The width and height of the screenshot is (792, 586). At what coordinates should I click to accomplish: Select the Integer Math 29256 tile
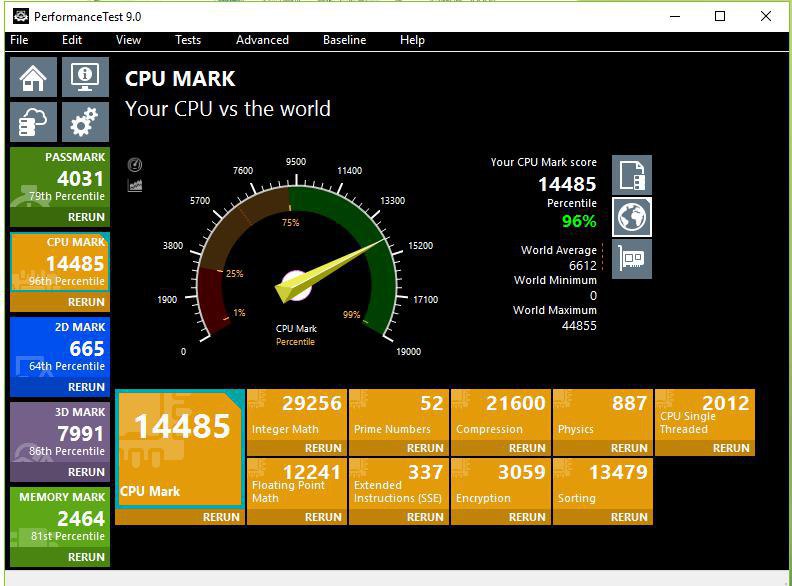coord(297,415)
